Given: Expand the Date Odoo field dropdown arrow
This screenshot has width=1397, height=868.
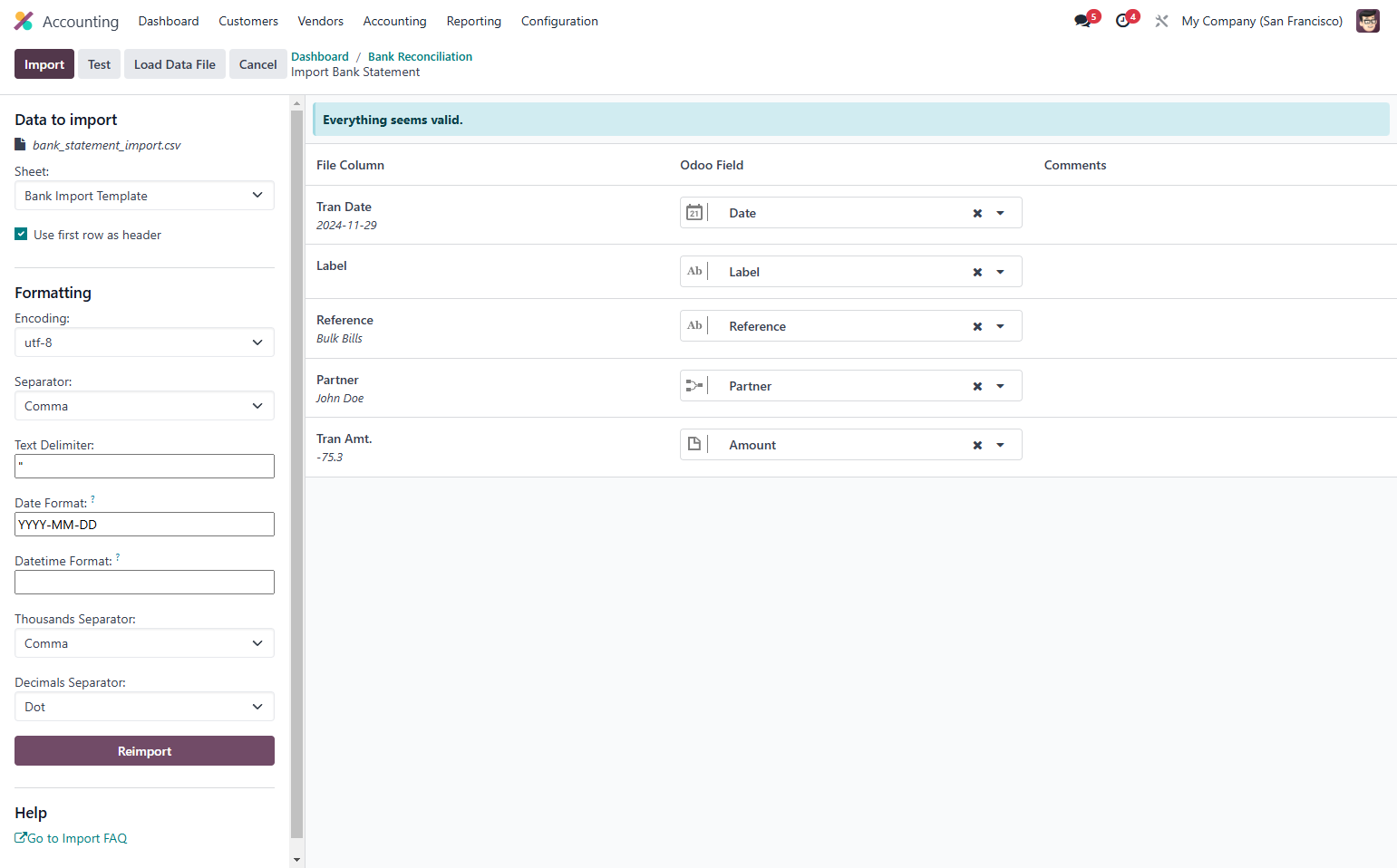Looking at the screenshot, I should click(1001, 214).
